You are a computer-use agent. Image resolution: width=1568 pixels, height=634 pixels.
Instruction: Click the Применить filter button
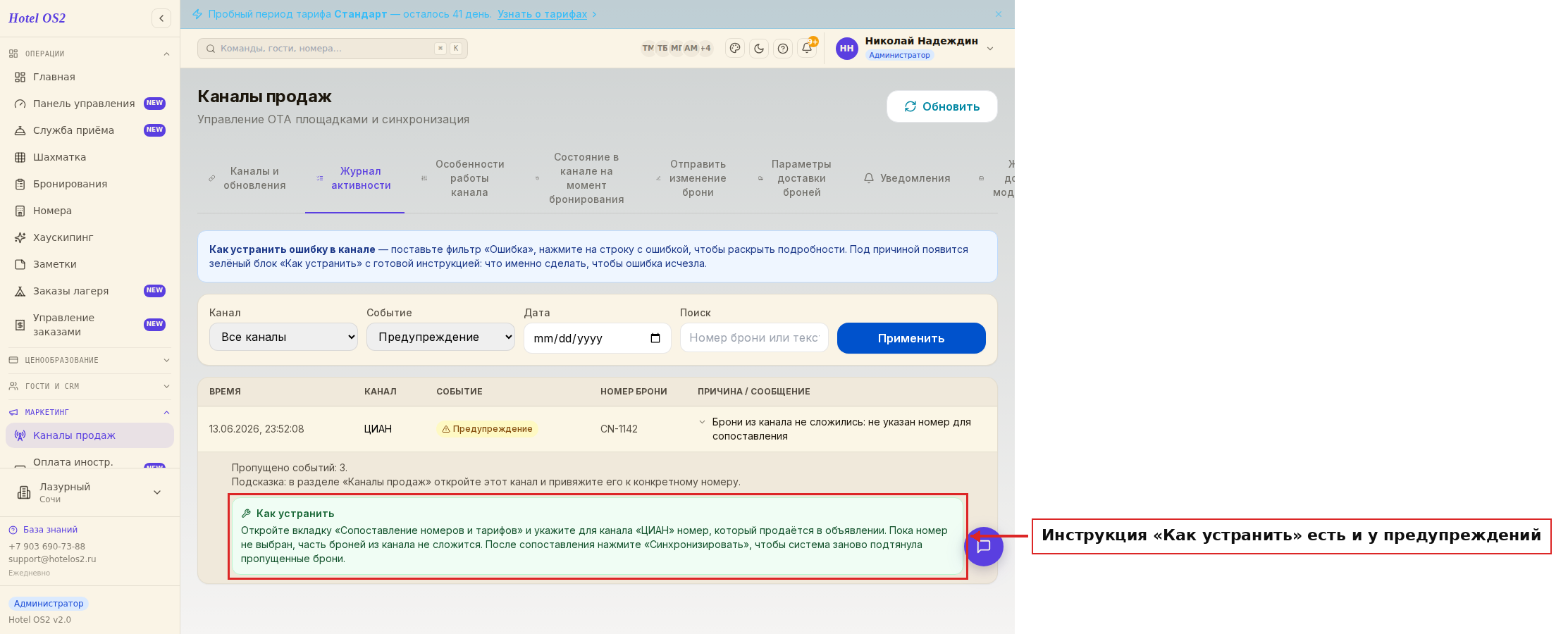[x=911, y=338]
